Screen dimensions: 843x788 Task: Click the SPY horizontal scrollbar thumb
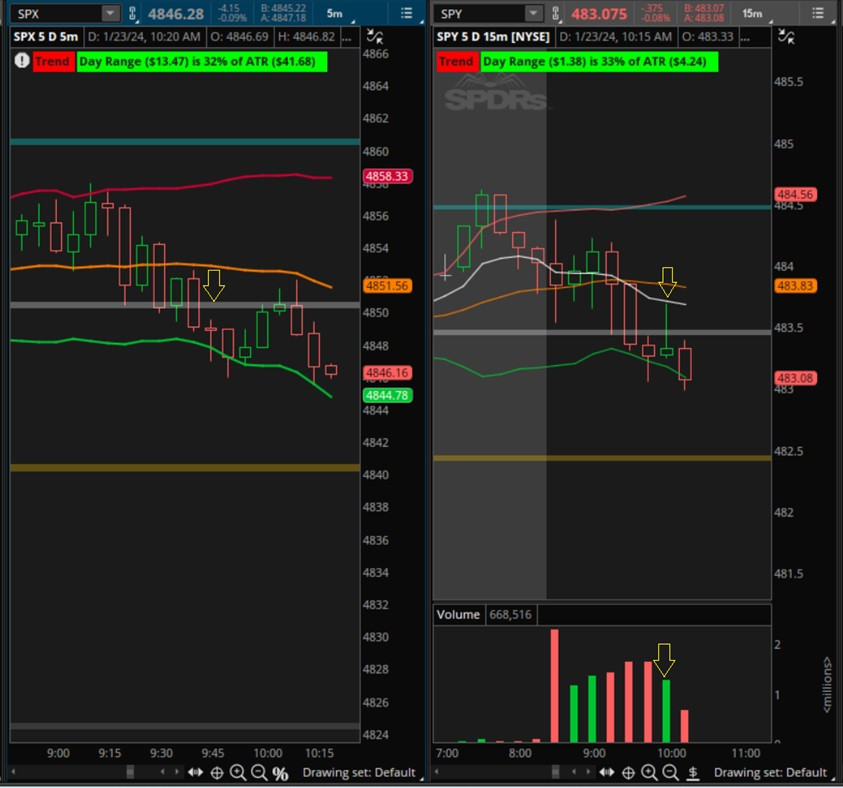coord(555,772)
